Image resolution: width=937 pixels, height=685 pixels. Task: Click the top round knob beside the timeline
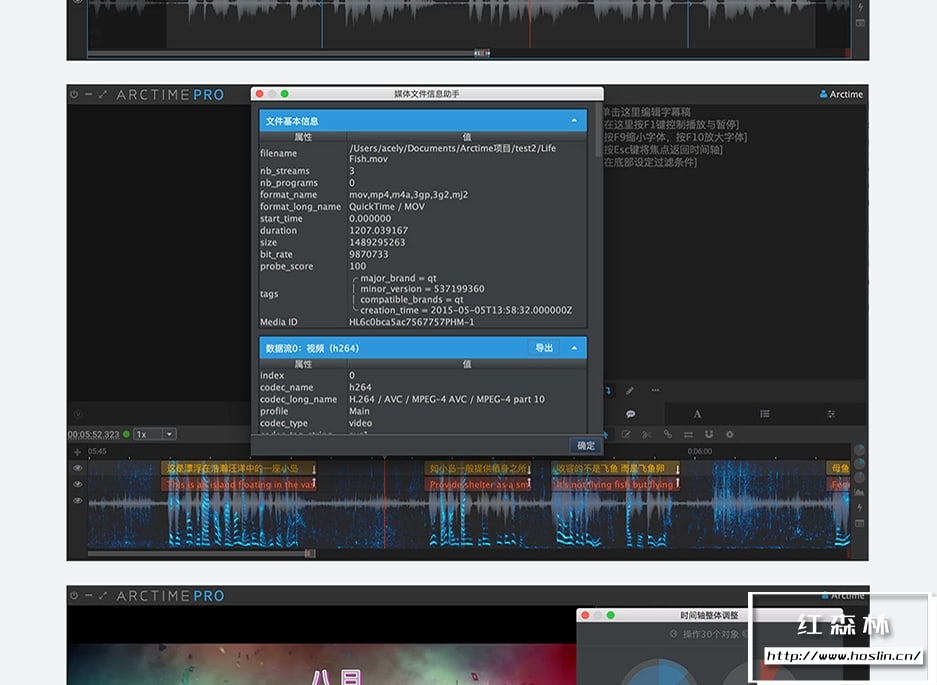(x=859, y=450)
